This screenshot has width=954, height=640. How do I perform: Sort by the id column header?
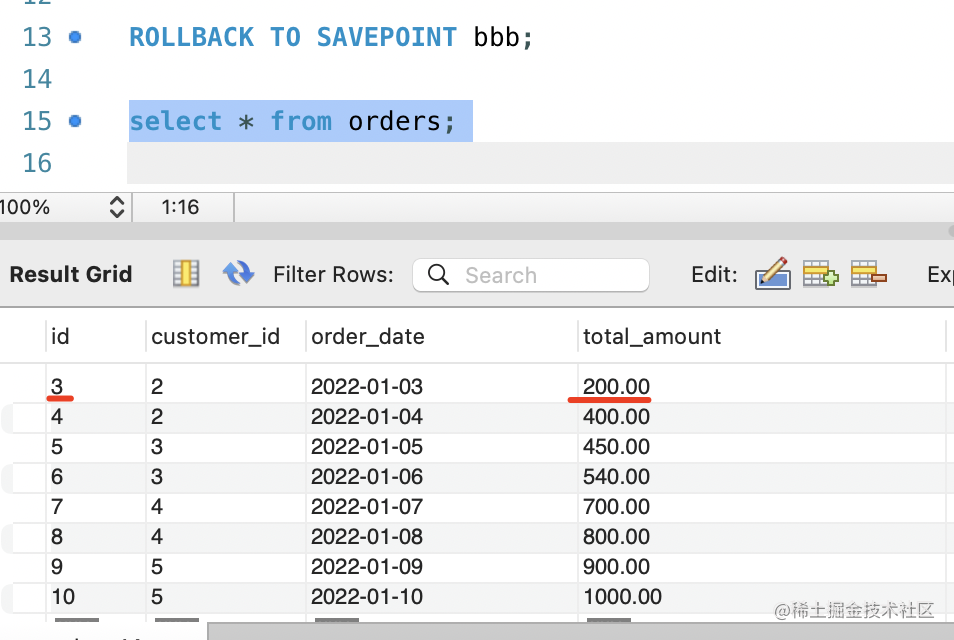tap(61, 337)
